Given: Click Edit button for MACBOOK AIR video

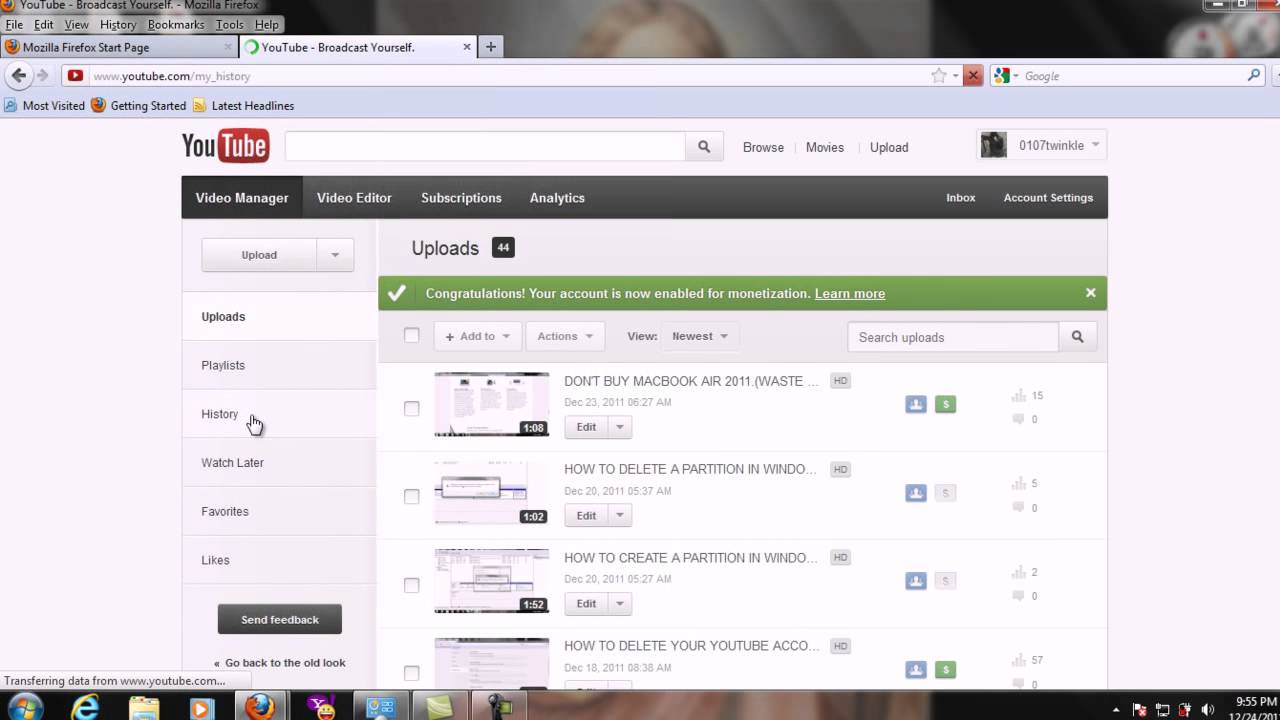Looking at the screenshot, I should 586,427.
